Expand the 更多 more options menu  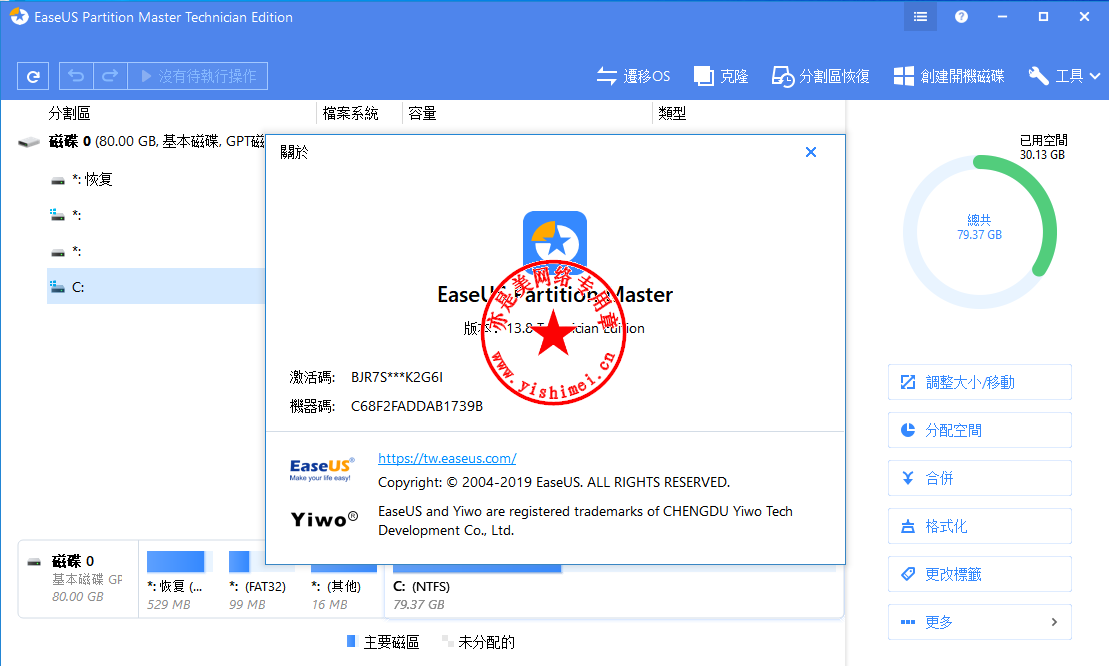980,622
